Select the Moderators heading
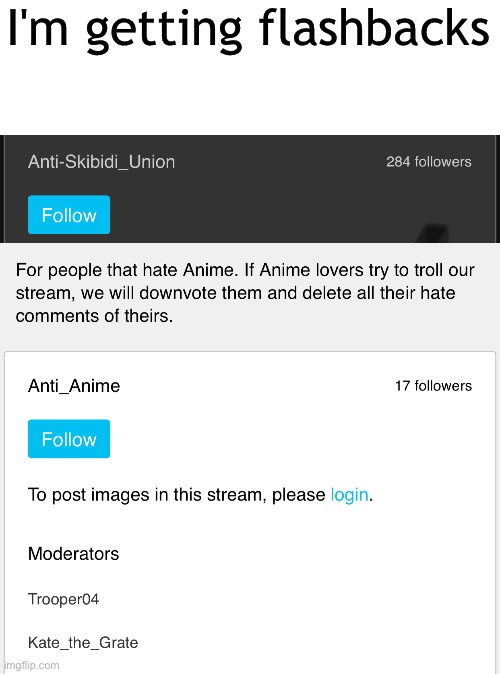The image size is (500, 674). point(74,554)
